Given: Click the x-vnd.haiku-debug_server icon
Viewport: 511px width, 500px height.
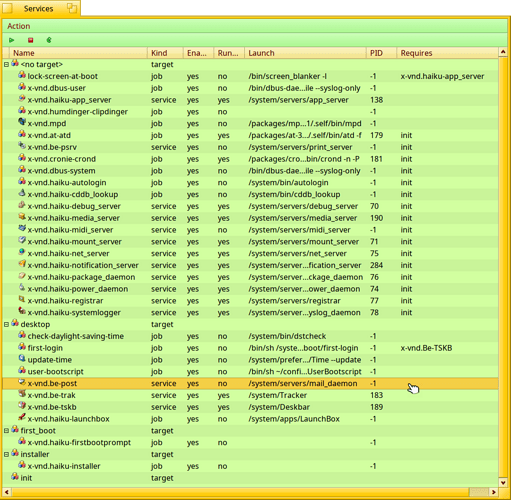Looking at the screenshot, I should pyautogui.click(x=22, y=205).
